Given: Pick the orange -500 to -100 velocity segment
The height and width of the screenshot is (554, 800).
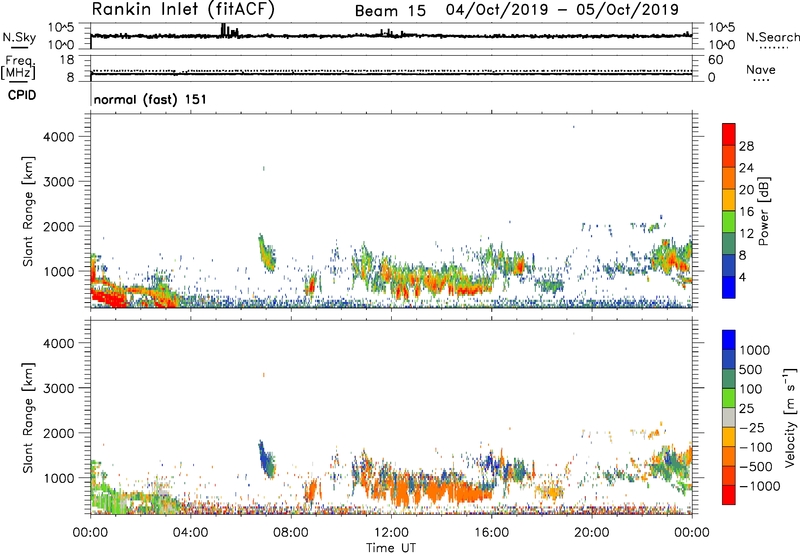Looking at the screenshot, I should [729, 456].
